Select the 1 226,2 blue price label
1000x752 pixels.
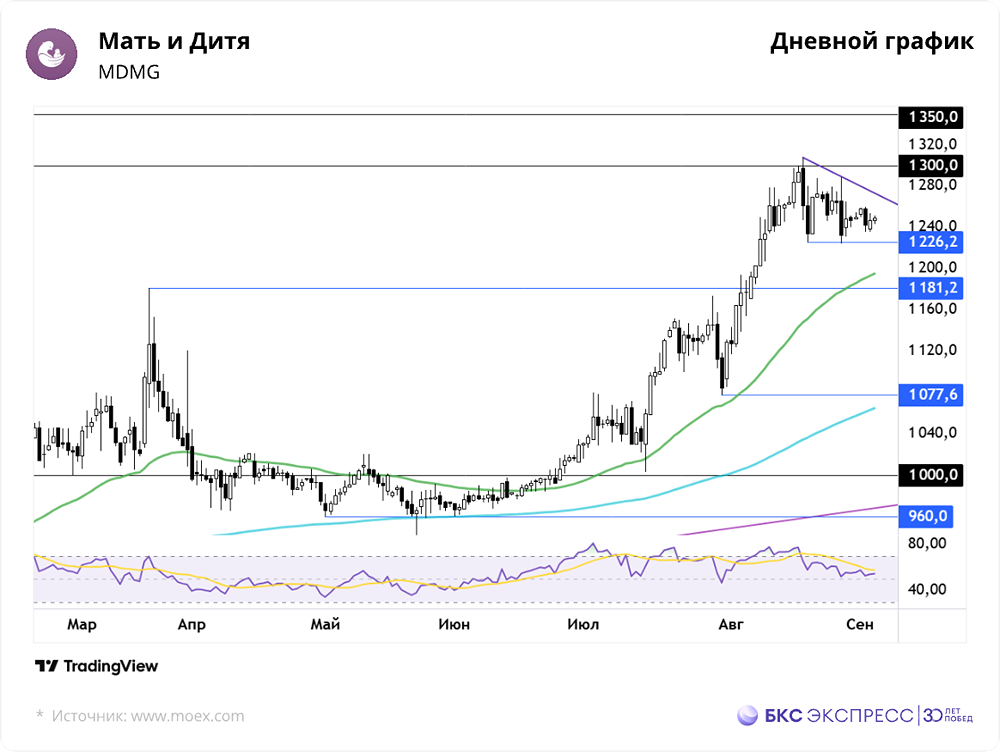(x=931, y=242)
